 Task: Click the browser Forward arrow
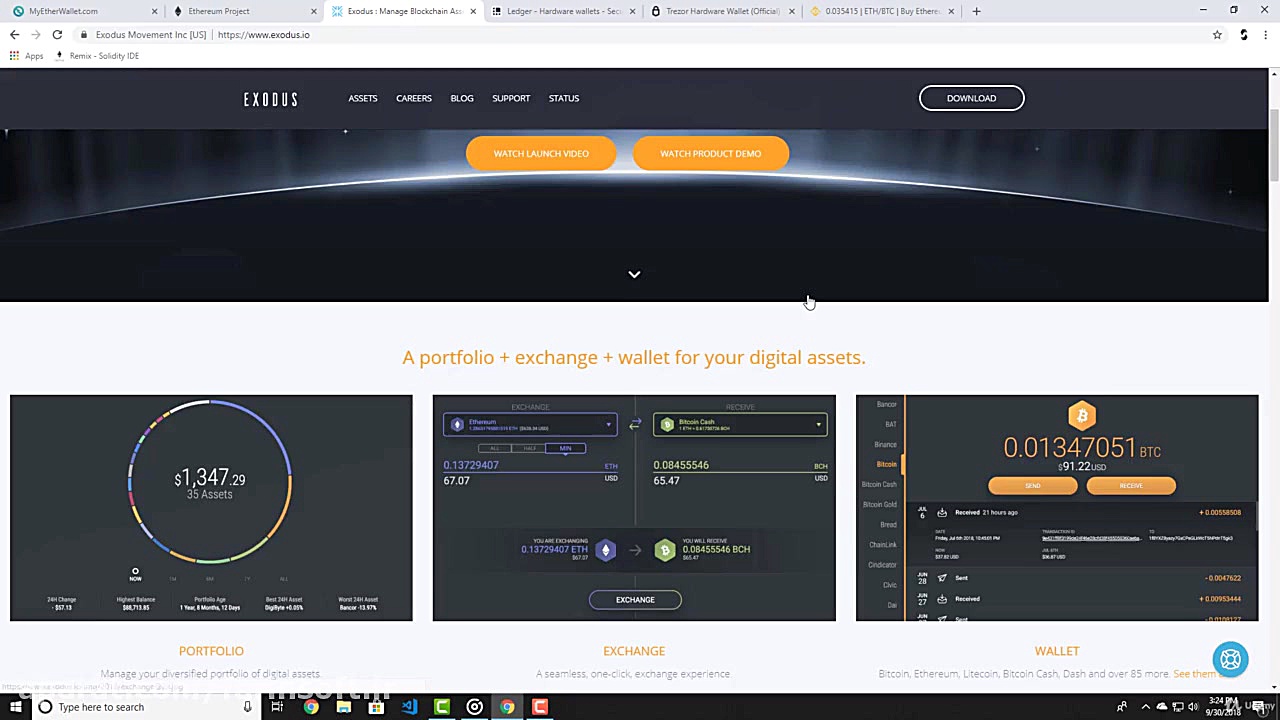tap(36, 34)
